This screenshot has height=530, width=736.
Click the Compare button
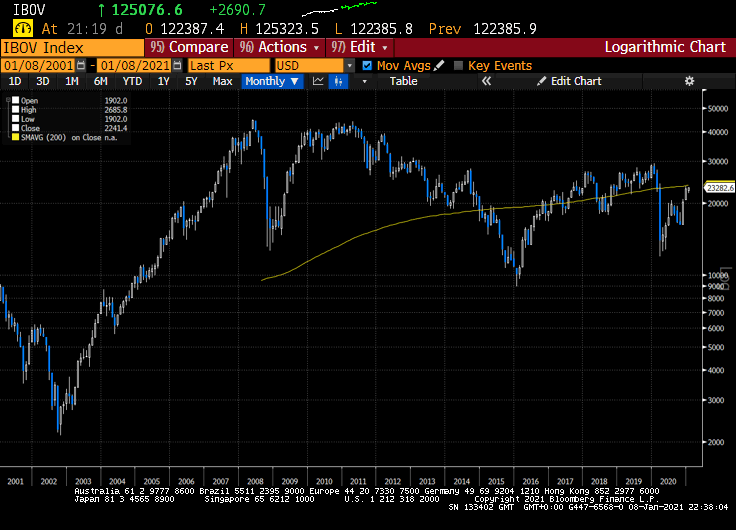(x=189, y=47)
